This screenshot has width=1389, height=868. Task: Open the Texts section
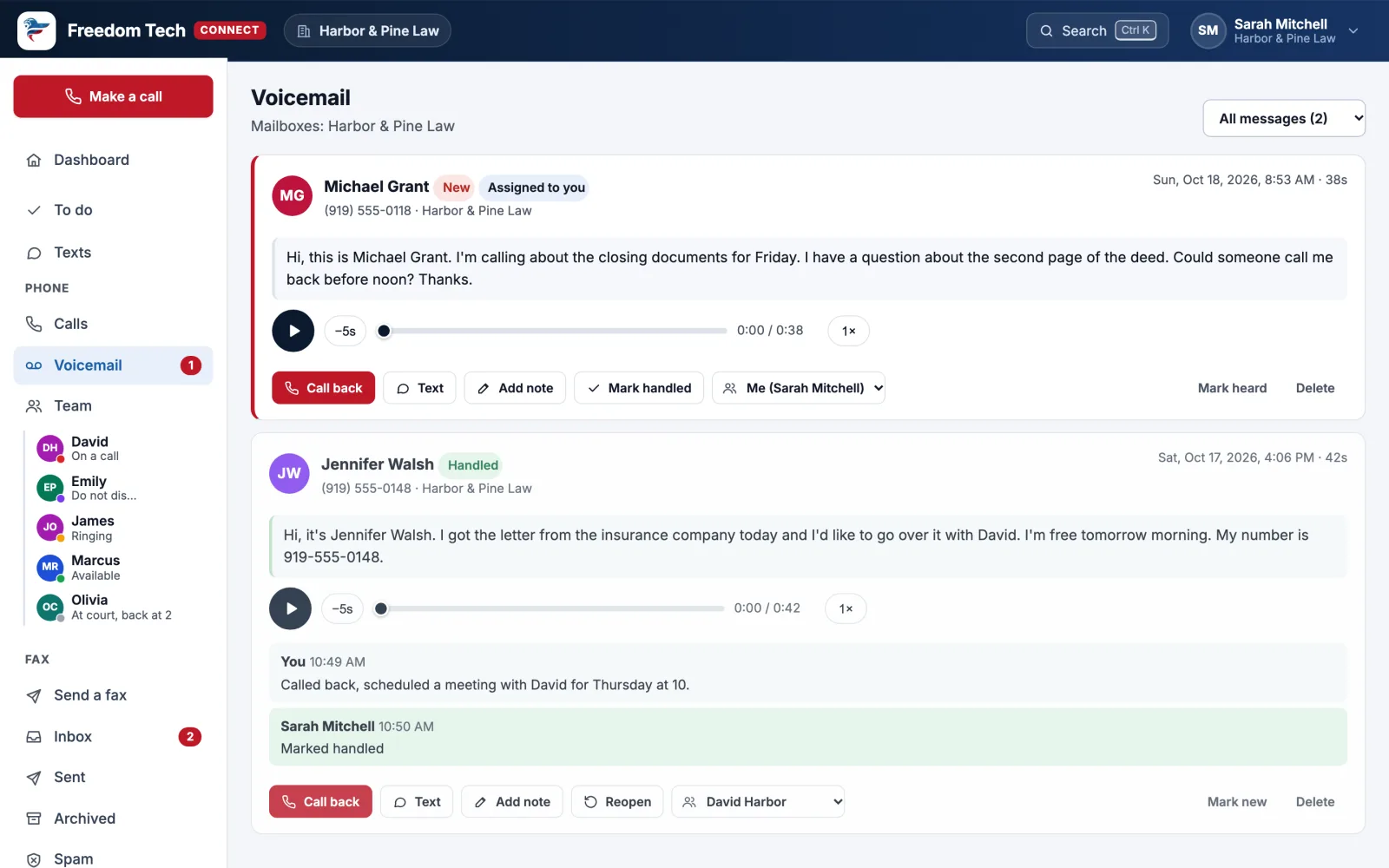(113, 253)
